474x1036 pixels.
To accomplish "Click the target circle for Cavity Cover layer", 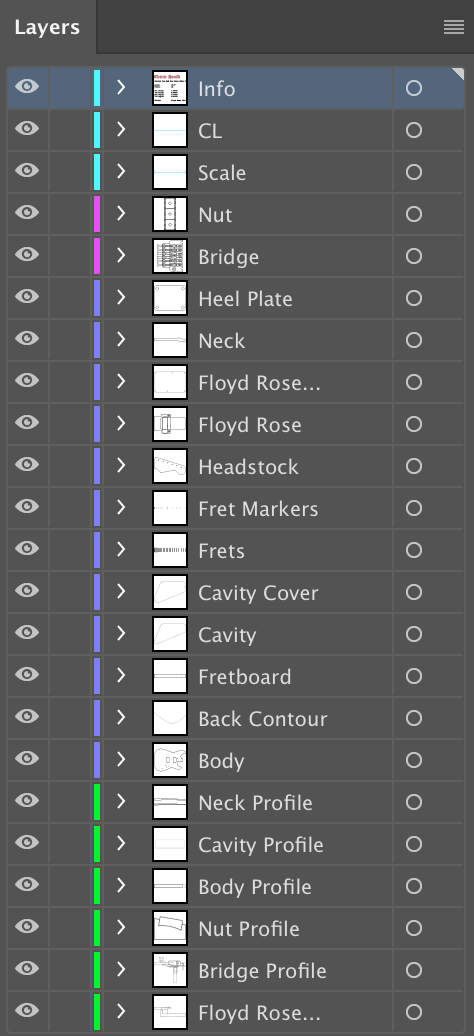I will (x=414, y=593).
